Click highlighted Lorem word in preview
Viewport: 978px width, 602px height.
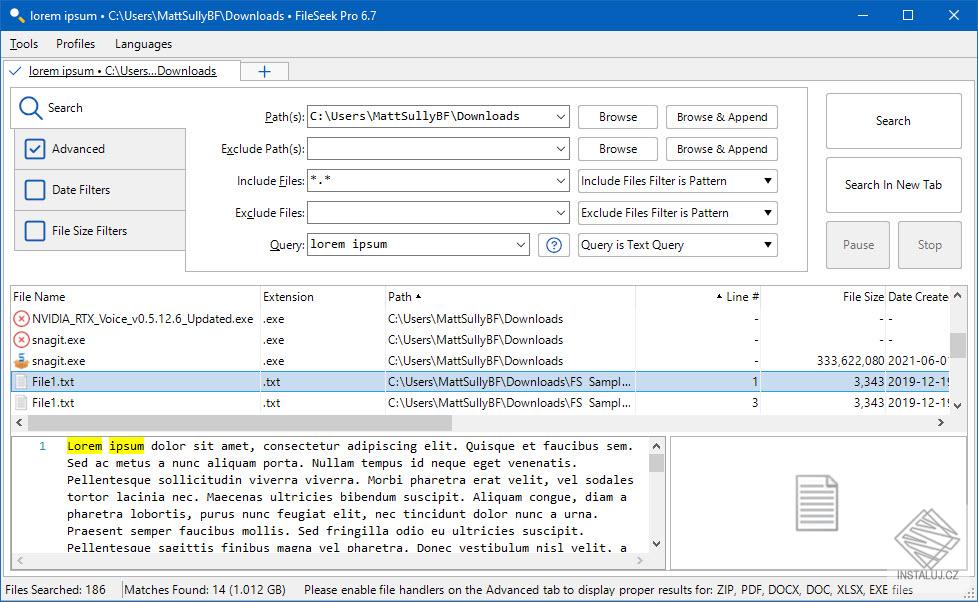click(x=84, y=446)
